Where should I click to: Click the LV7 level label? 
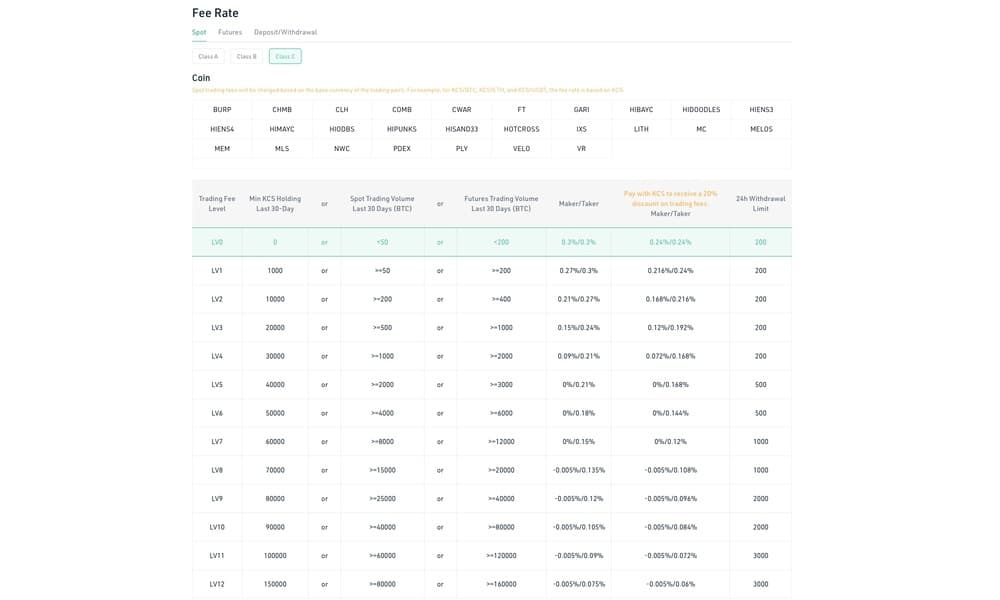tap(217, 441)
